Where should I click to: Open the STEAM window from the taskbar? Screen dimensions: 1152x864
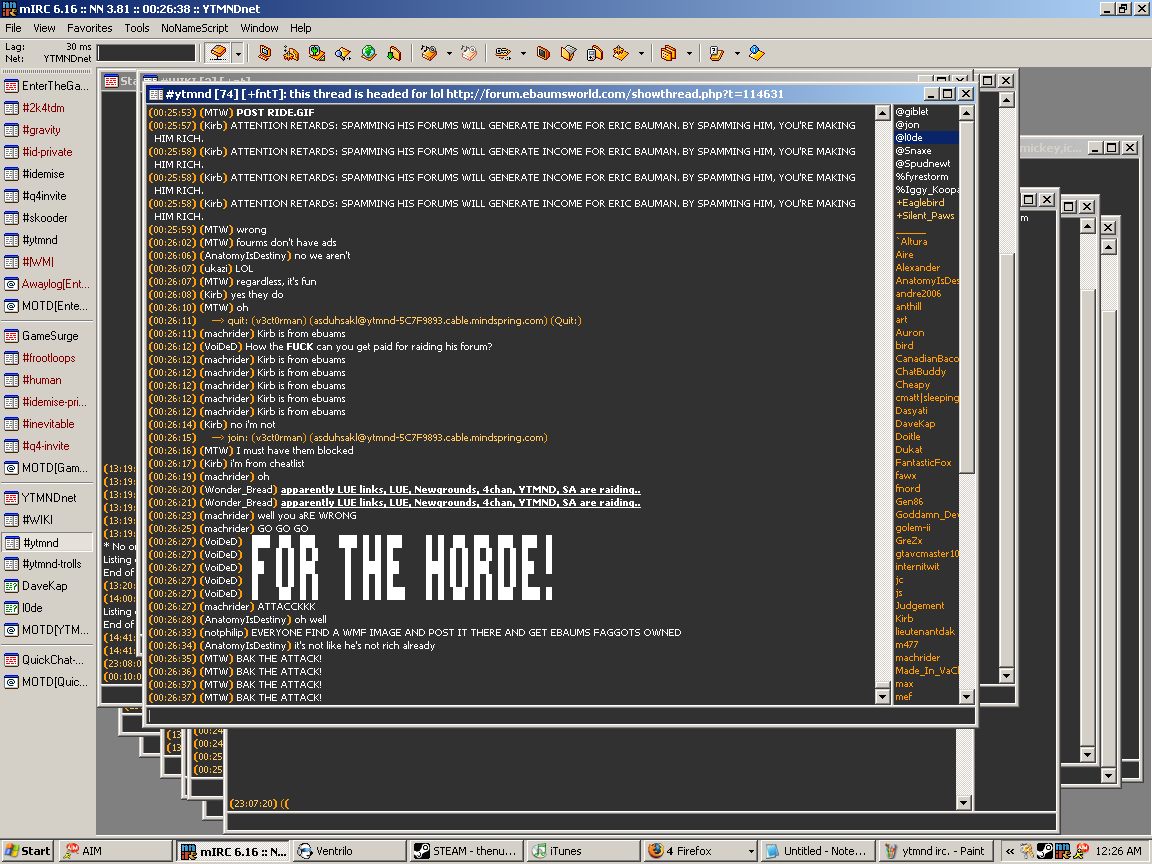click(x=465, y=851)
